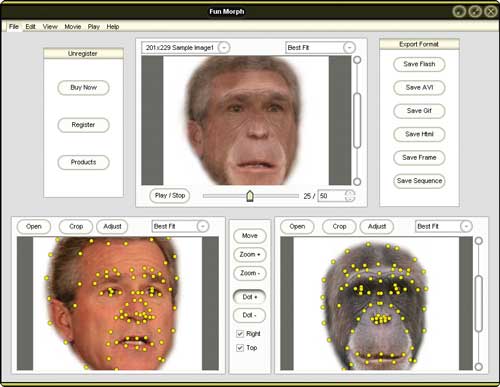Click the left human face source image
Image resolution: width=500 pixels, height=387 pixels.
click(x=117, y=303)
